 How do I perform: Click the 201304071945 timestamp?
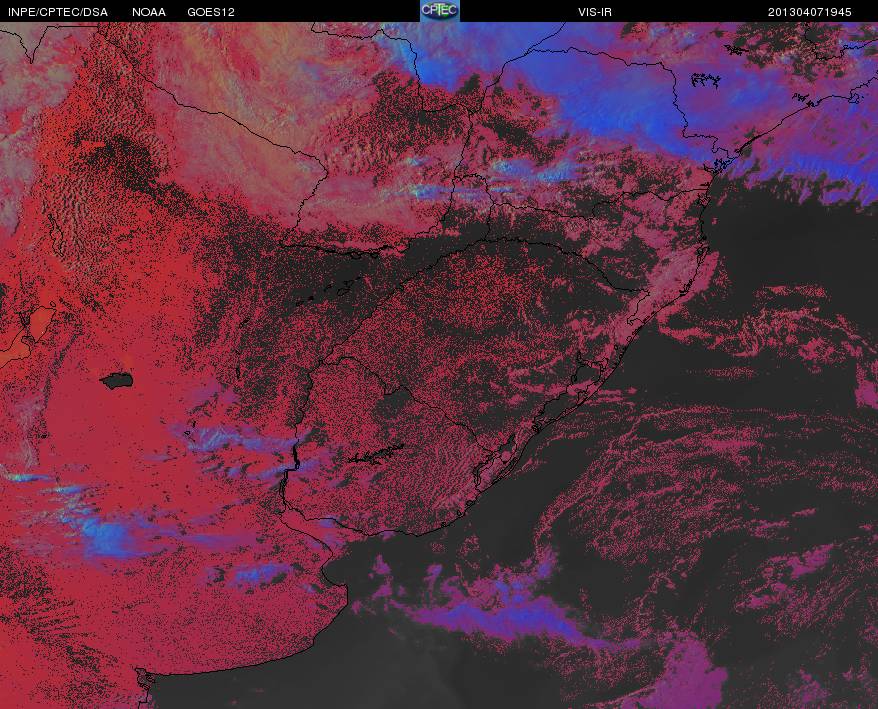pyautogui.click(x=809, y=12)
